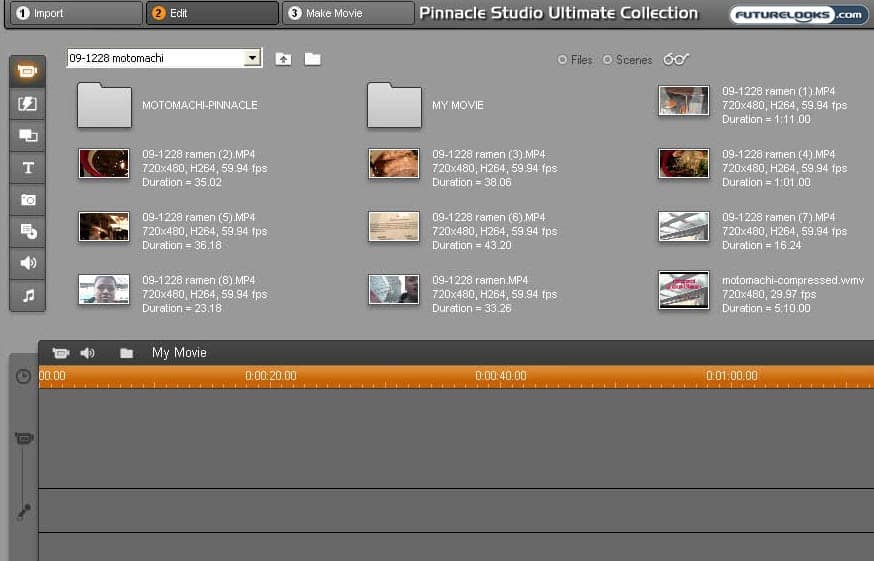The height and width of the screenshot is (561, 874).
Task: Go up one folder level
Action: click(284, 59)
